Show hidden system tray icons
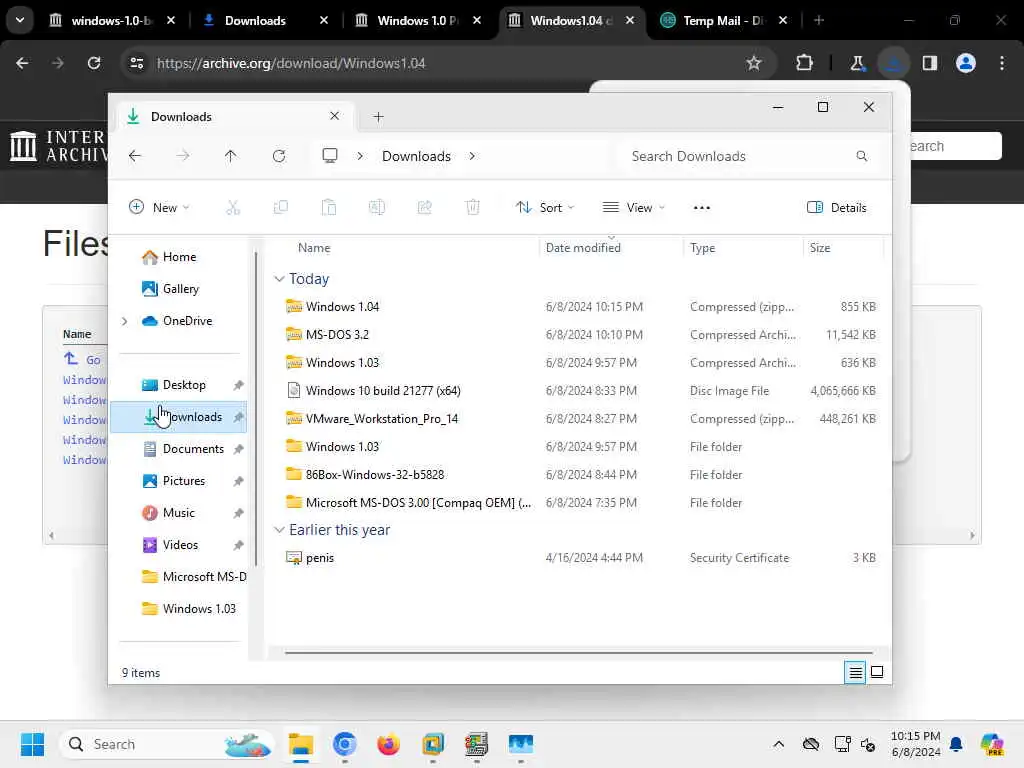The width and height of the screenshot is (1024, 768). pyautogui.click(x=778, y=744)
